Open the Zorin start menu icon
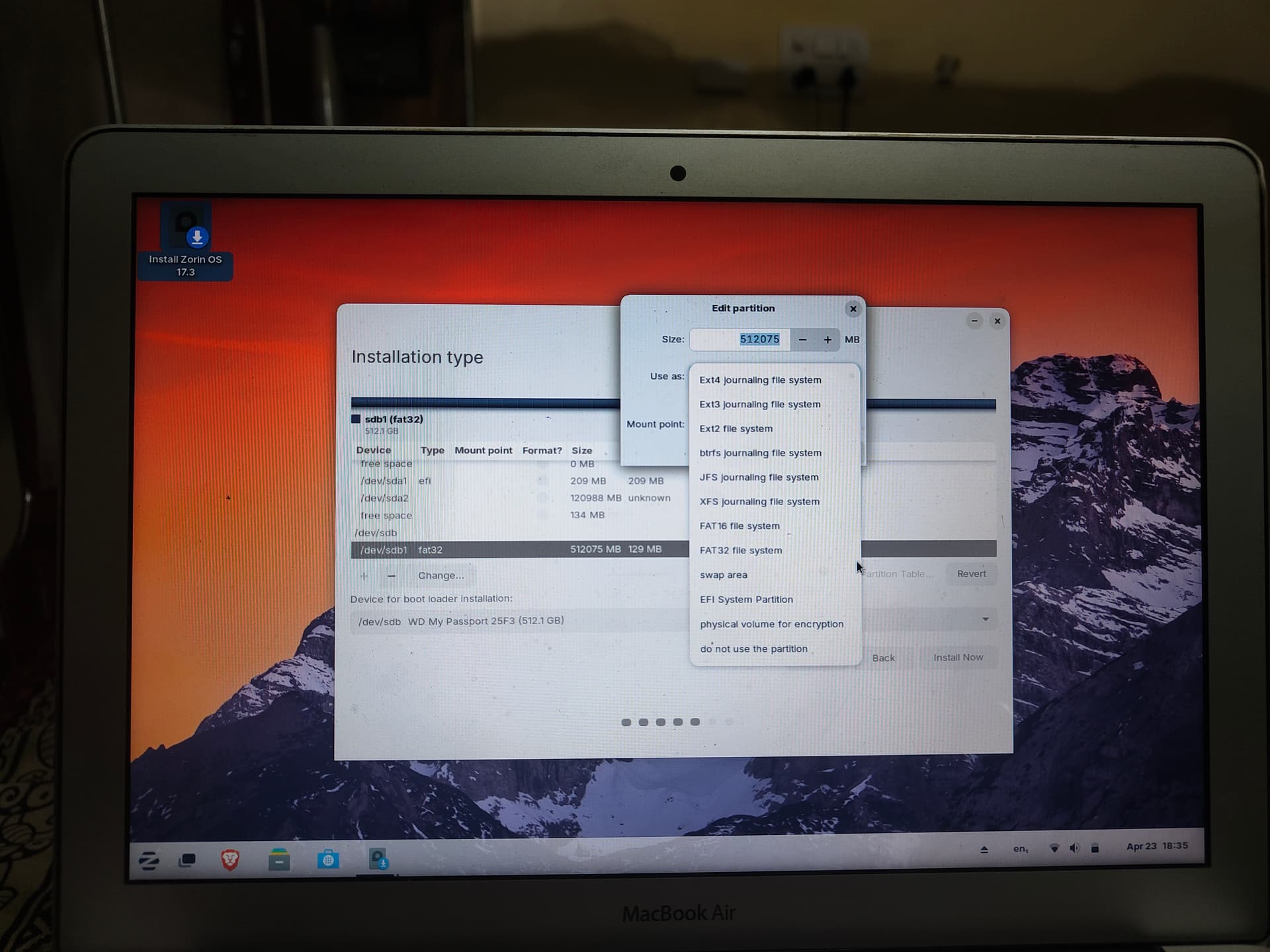The width and height of the screenshot is (1270, 952). click(x=149, y=860)
